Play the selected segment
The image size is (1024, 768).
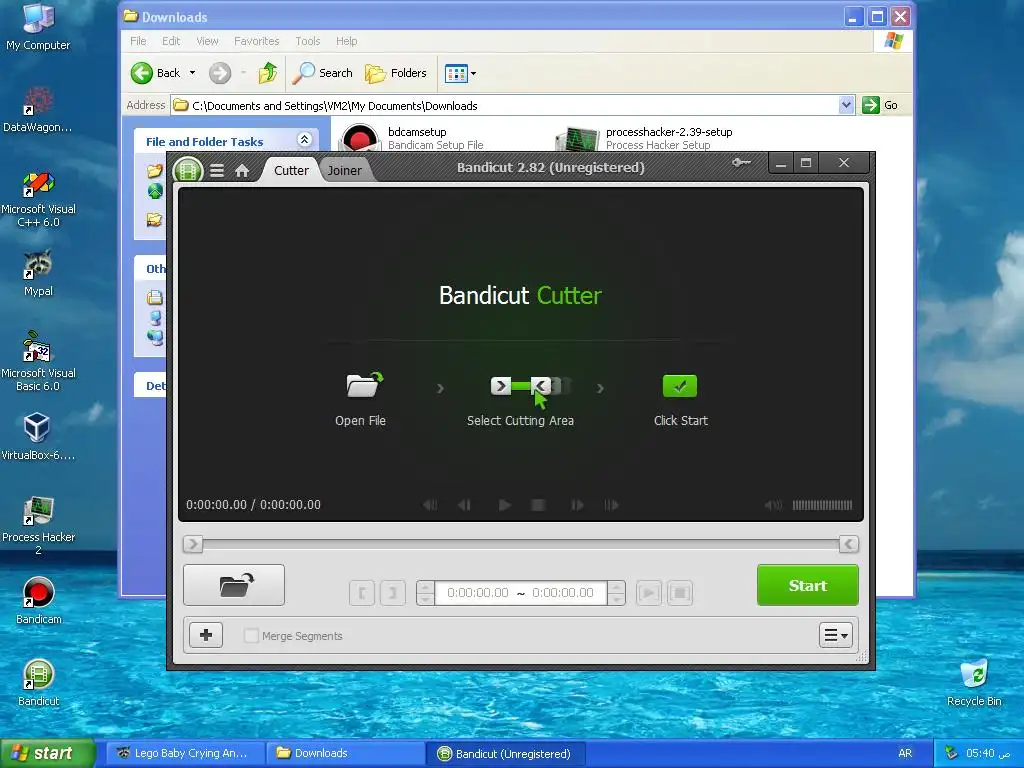tap(648, 593)
